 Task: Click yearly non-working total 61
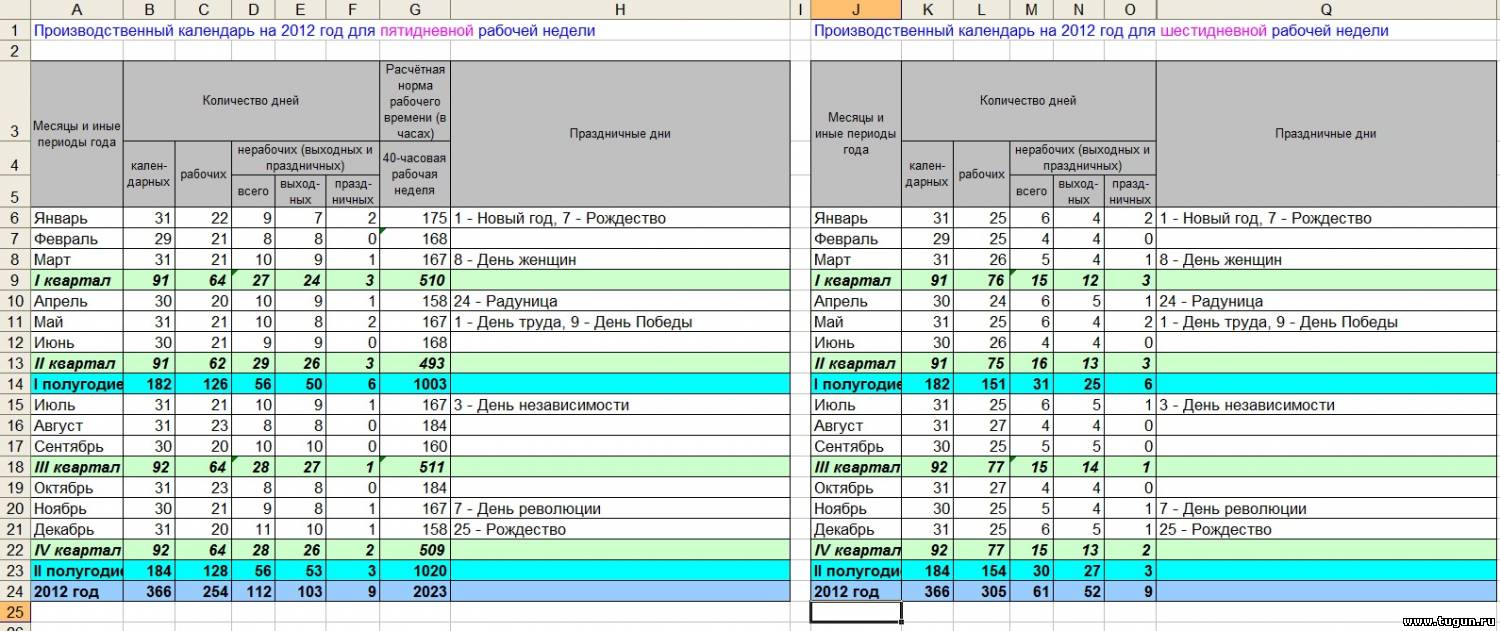point(1029,591)
